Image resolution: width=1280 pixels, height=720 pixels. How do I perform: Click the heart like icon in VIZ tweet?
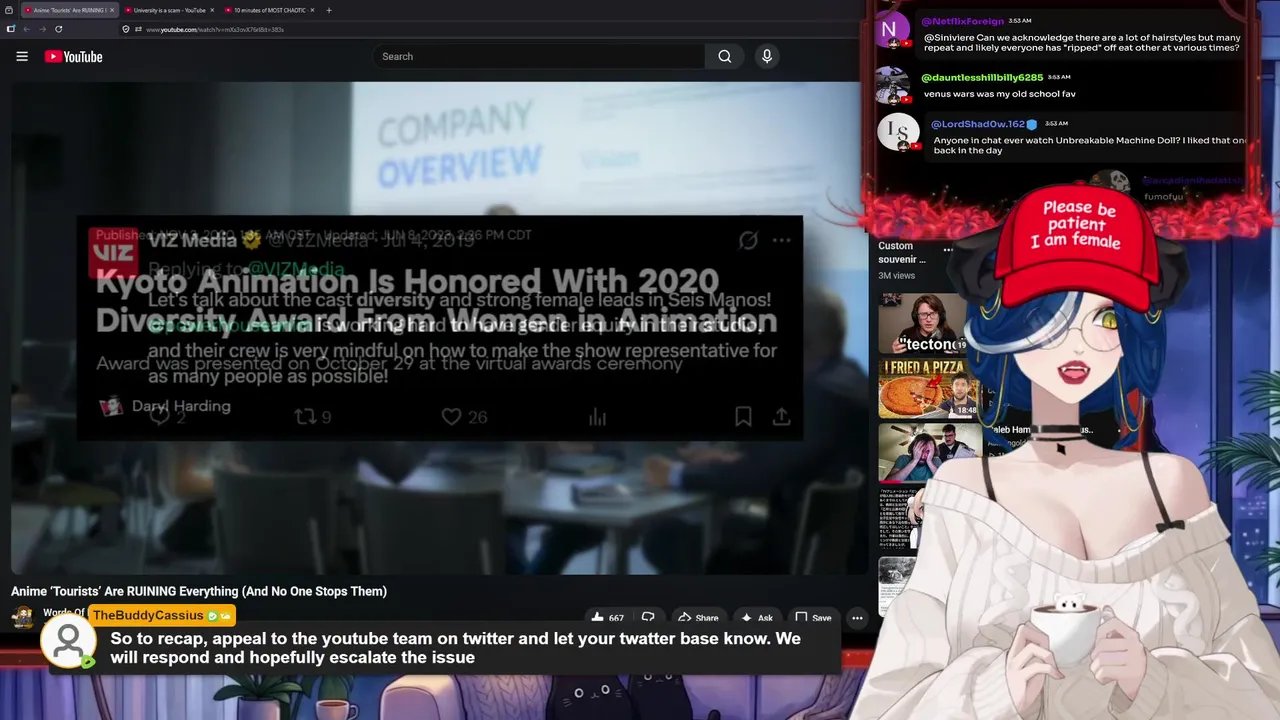pos(451,416)
